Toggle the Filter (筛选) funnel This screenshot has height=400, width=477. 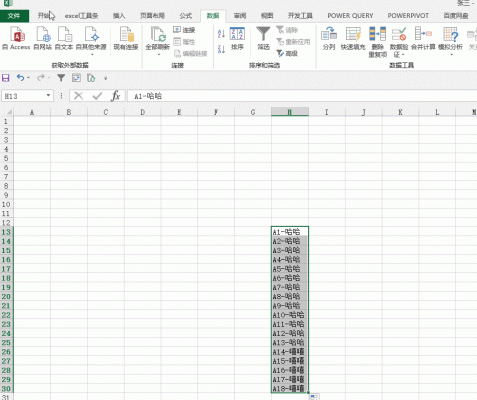click(263, 38)
